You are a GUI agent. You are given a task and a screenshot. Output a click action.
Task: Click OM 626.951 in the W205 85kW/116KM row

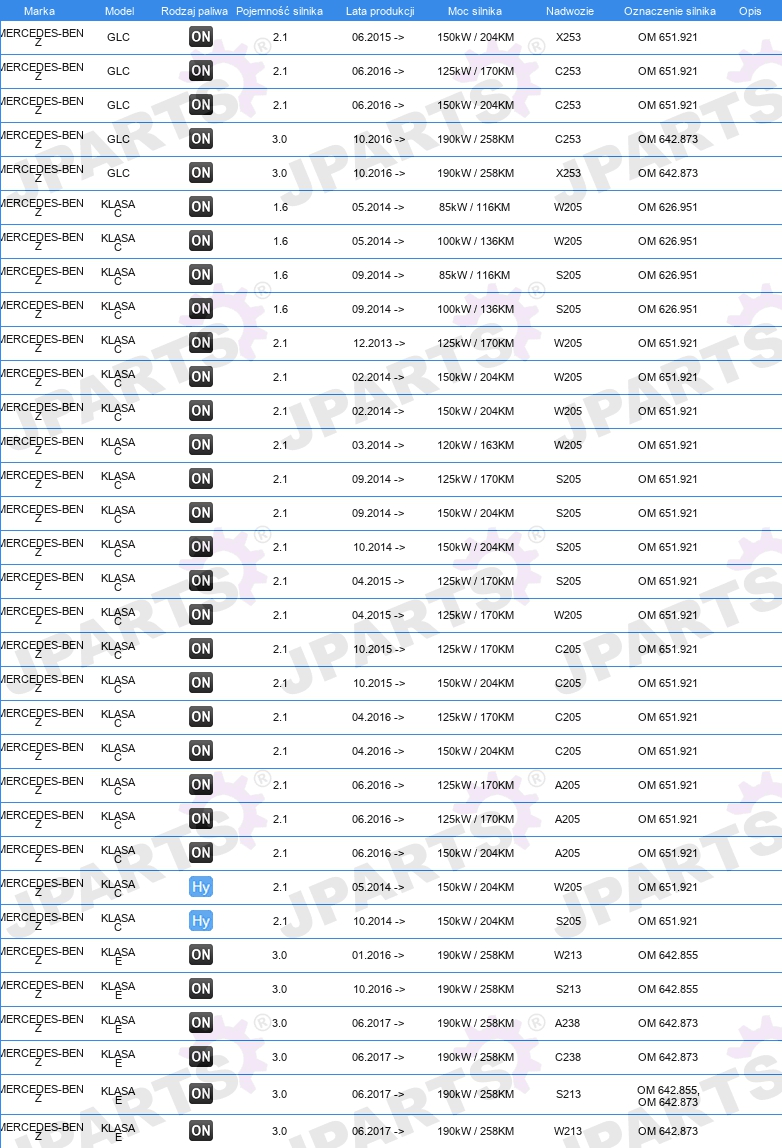point(668,207)
